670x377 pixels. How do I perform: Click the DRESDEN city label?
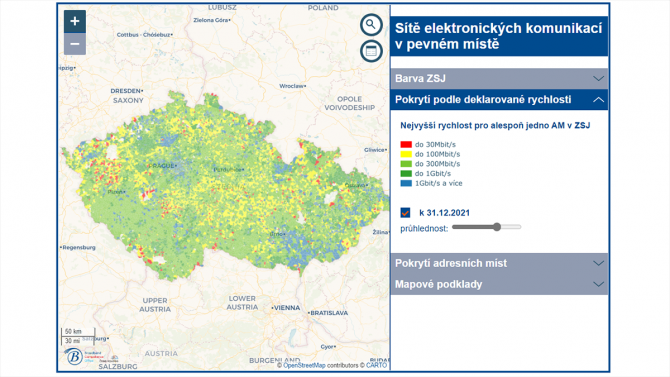126,91
